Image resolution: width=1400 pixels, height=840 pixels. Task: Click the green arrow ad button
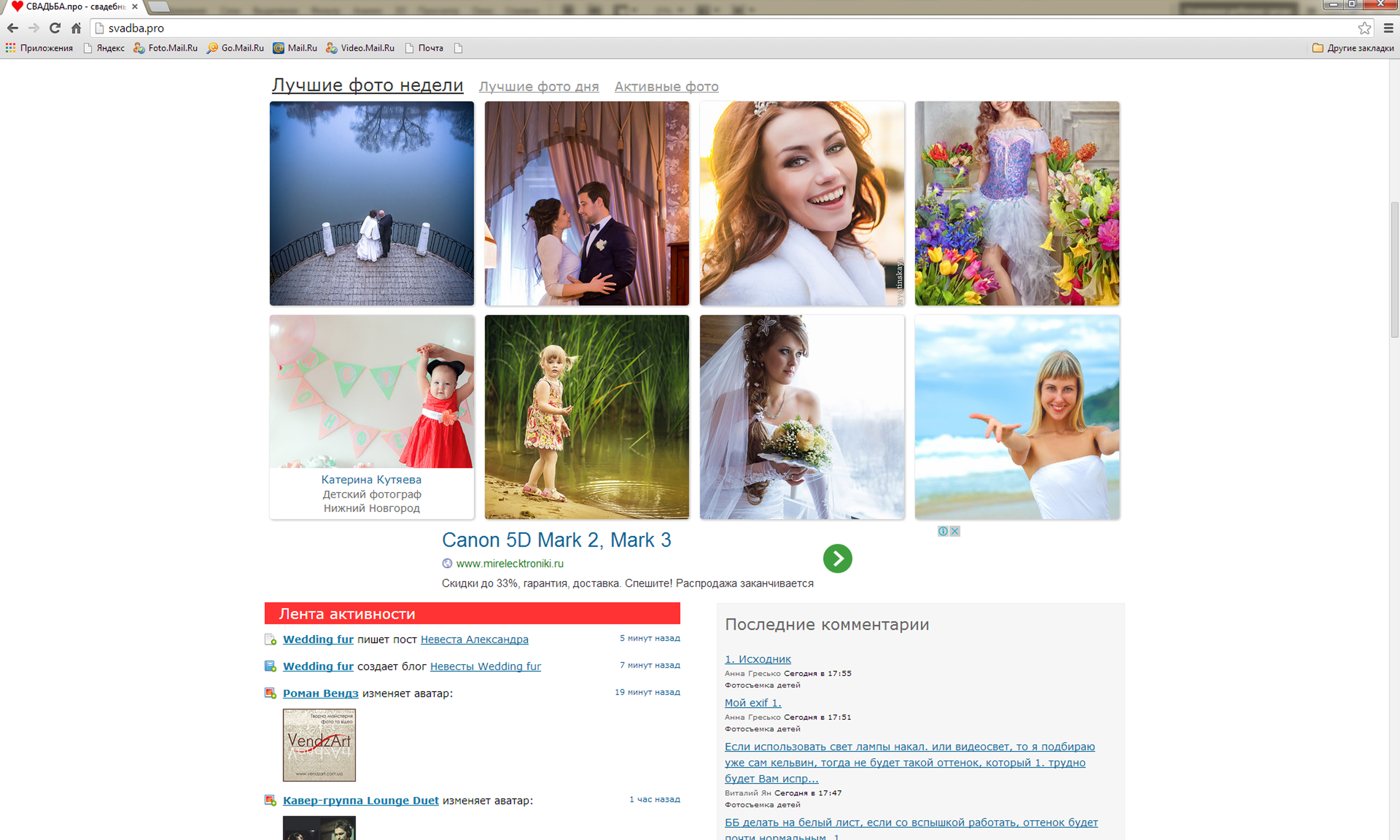pos(837,559)
